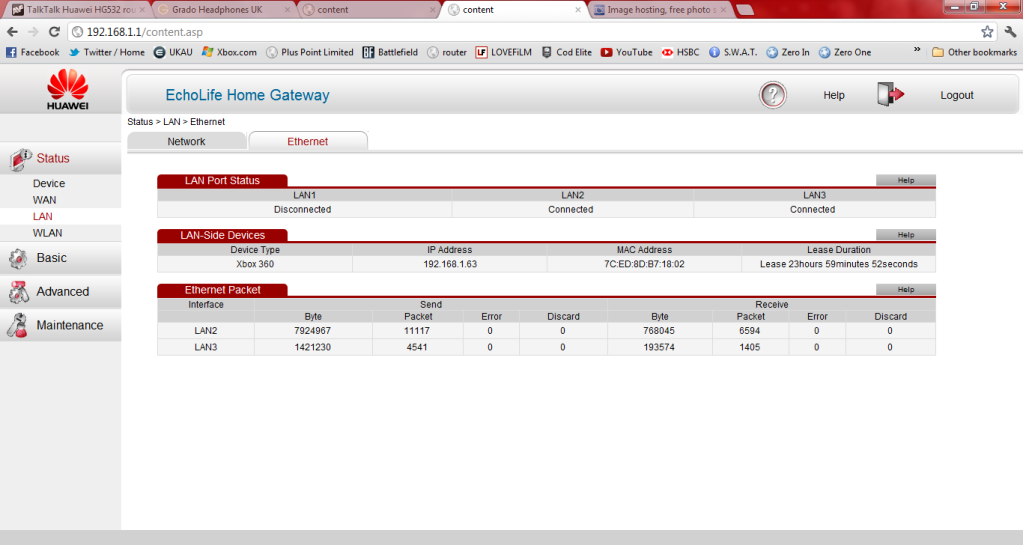Click the IP address 192.168.1.63
Screen dimensions: 1023x545
click(x=450, y=264)
